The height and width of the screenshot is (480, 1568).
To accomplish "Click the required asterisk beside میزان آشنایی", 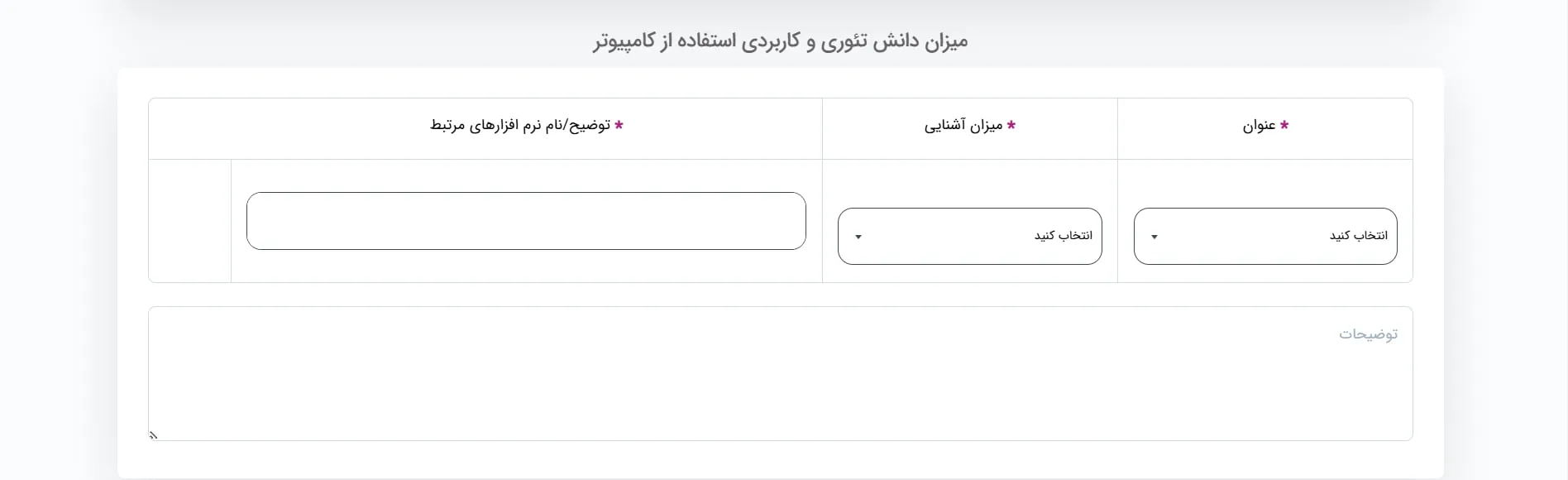I will (x=1011, y=125).
